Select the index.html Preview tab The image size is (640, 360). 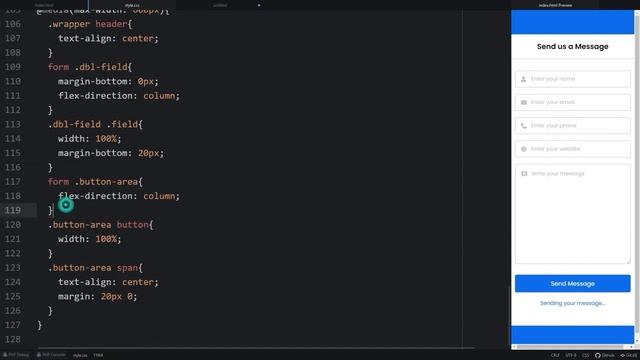(555, 5)
